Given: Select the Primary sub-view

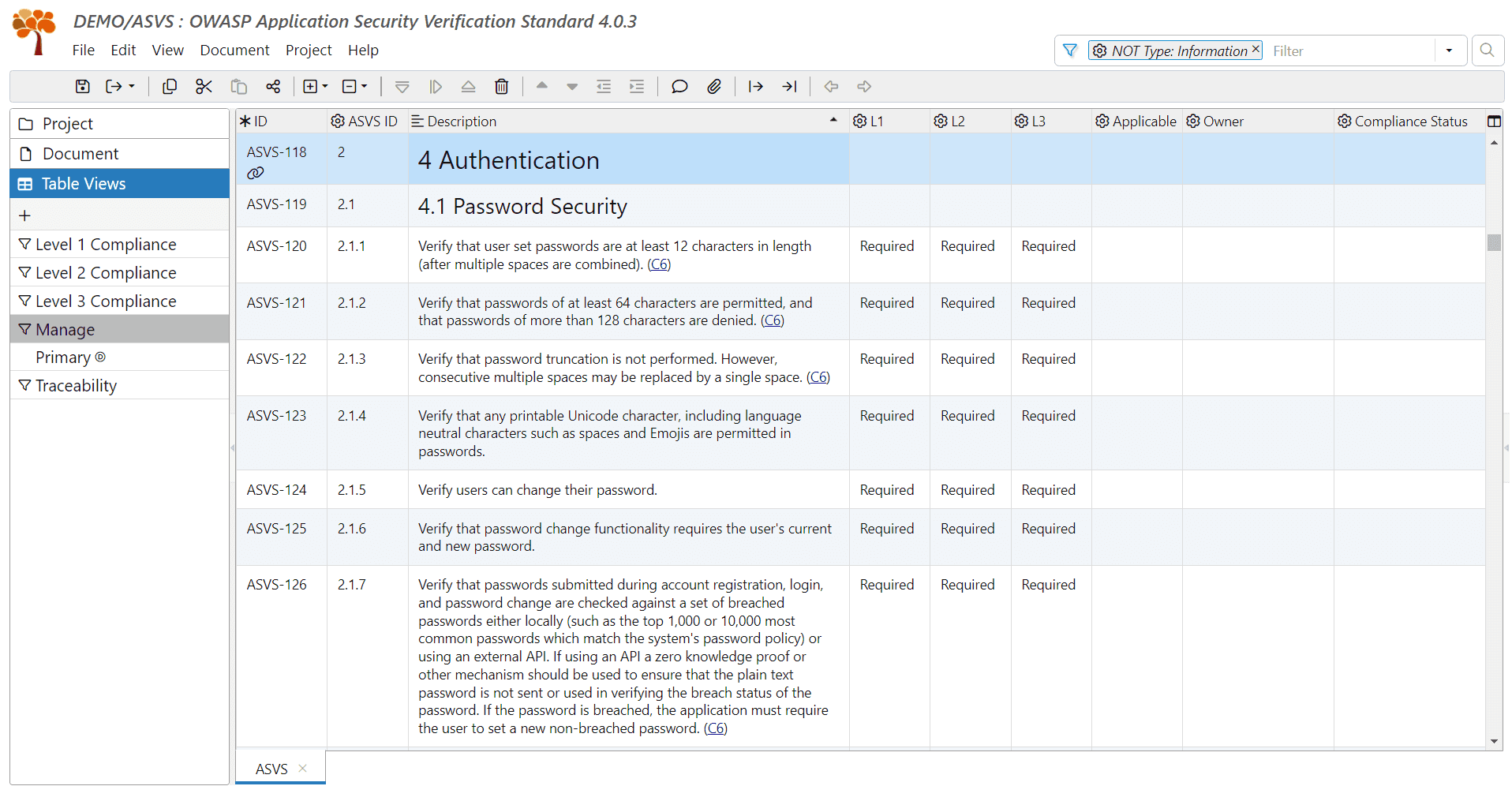Looking at the screenshot, I should (x=120, y=357).
